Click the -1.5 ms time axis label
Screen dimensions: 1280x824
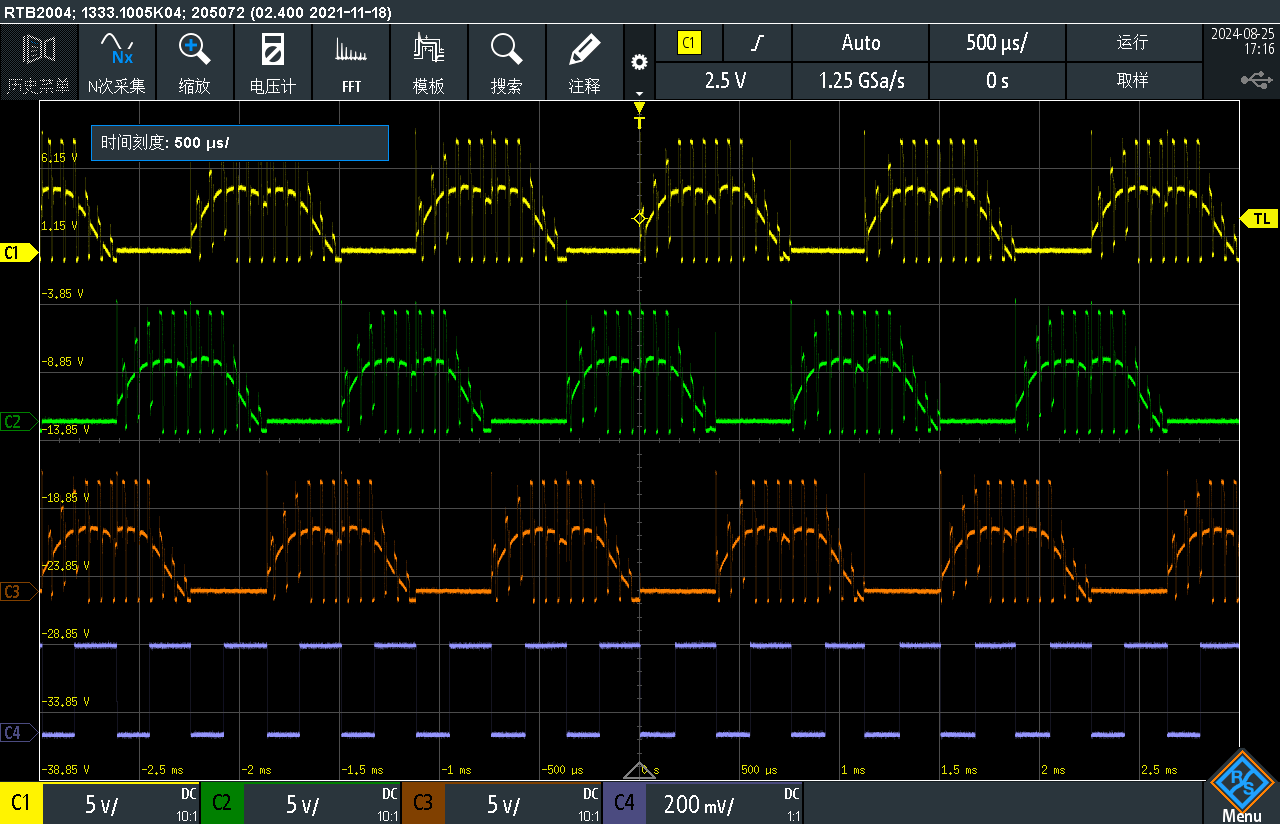pos(362,770)
